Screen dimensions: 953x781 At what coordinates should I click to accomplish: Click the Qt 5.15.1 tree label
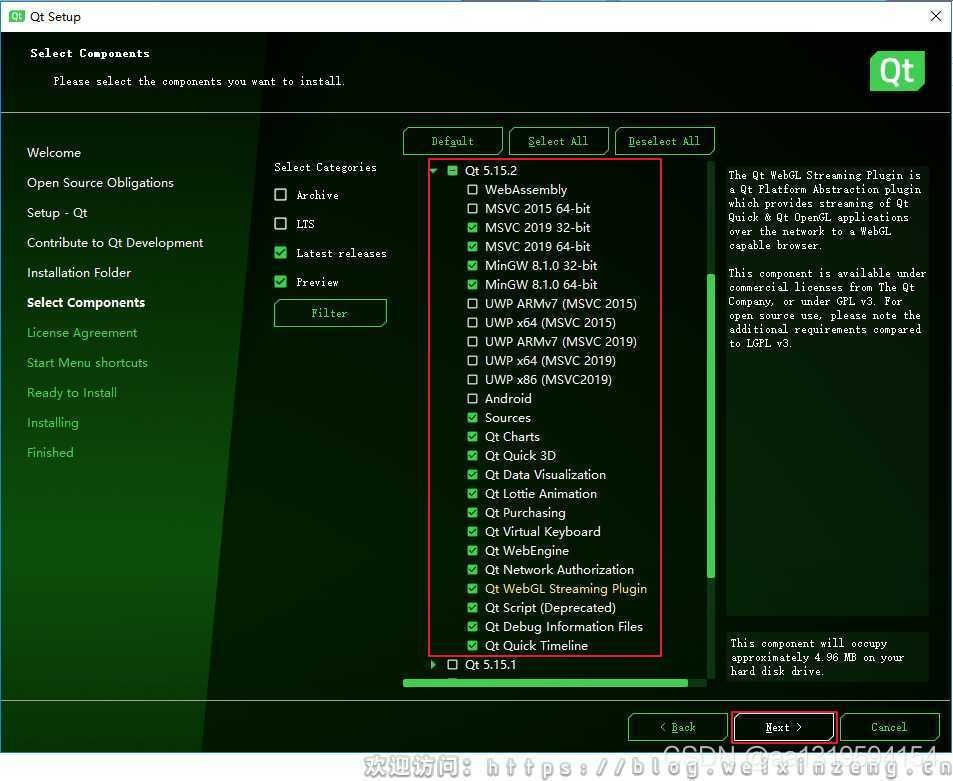tap(490, 664)
